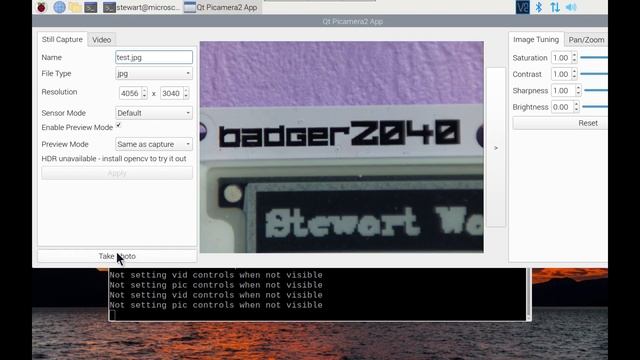Screen dimensions: 640x360
Task: Launch the web browser globe icon
Action: click(60, 7)
